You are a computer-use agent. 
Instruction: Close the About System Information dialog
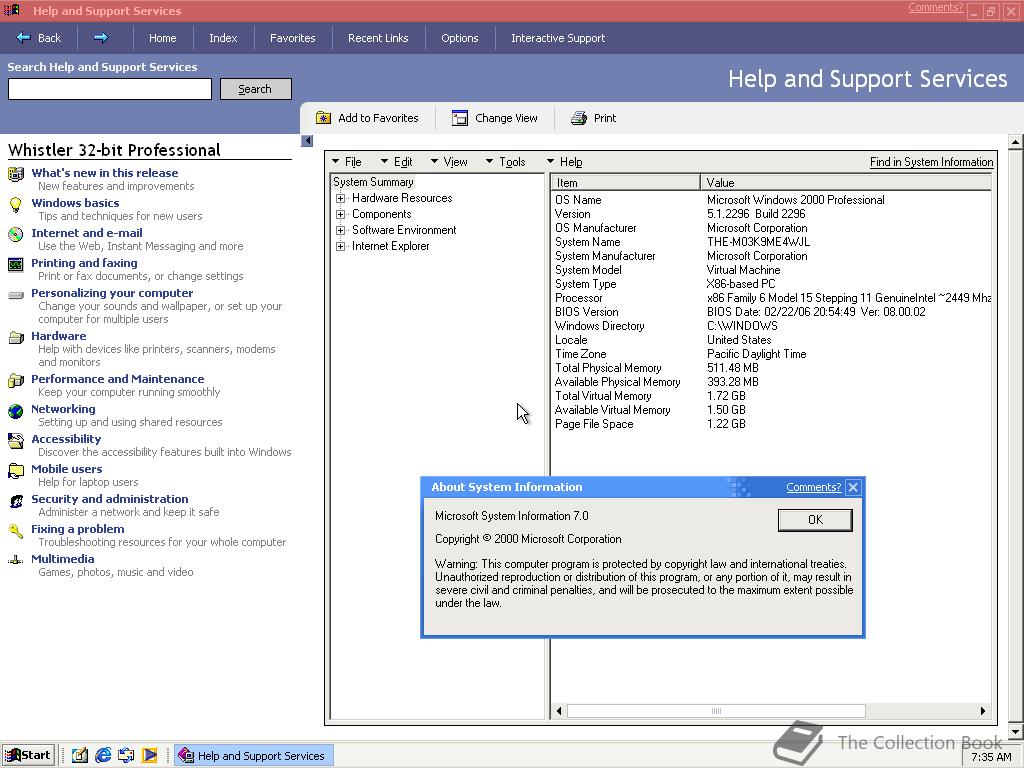pos(853,487)
